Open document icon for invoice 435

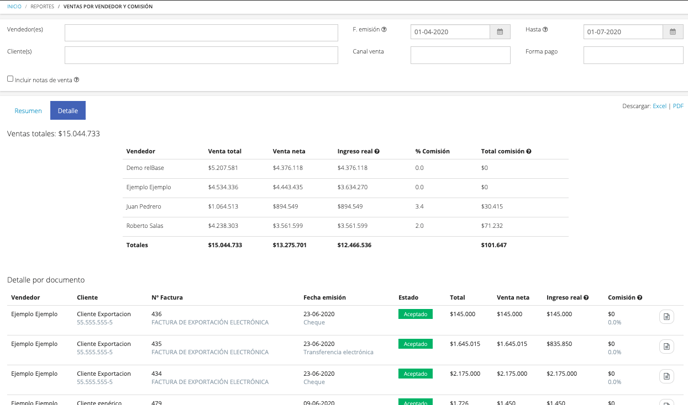(x=666, y=347)
